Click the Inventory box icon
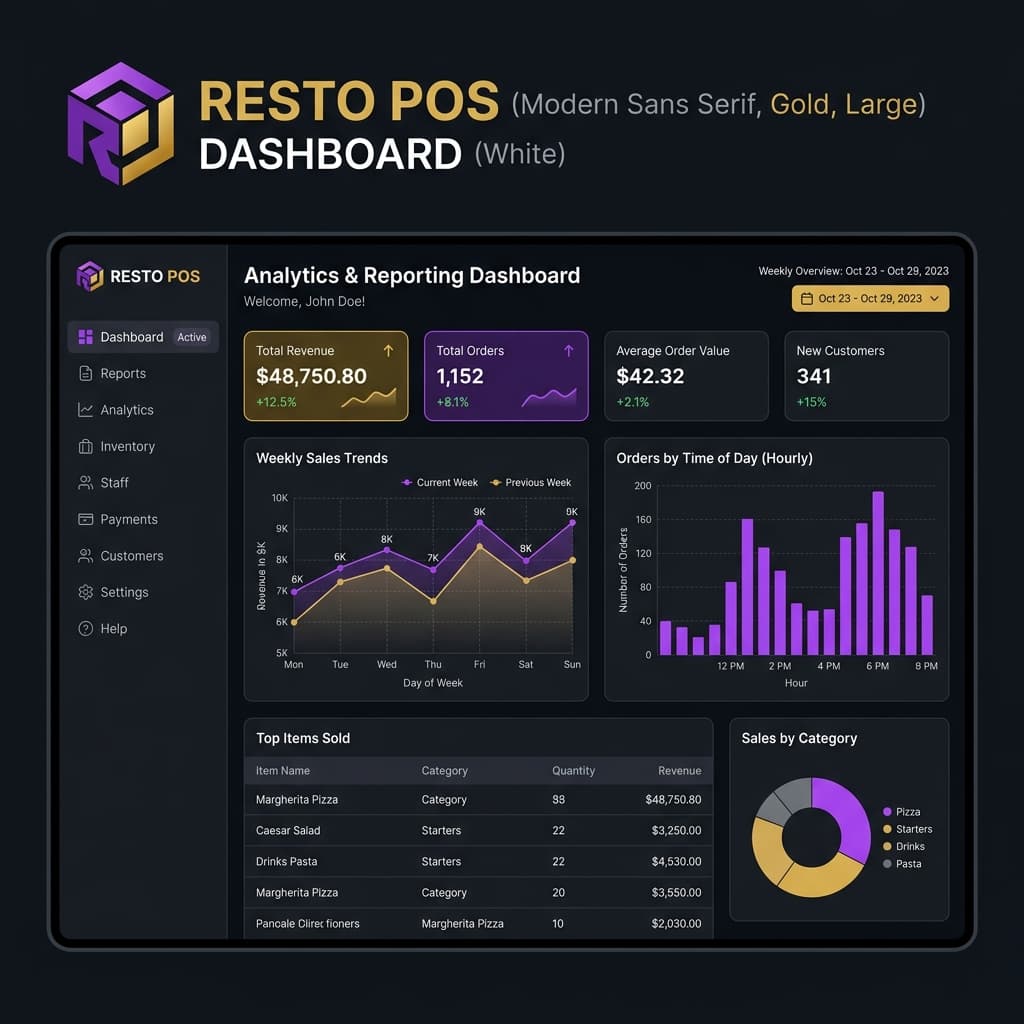This screenshot has height=1024, width=1024. pyautogui.click(x=86, y=447)
